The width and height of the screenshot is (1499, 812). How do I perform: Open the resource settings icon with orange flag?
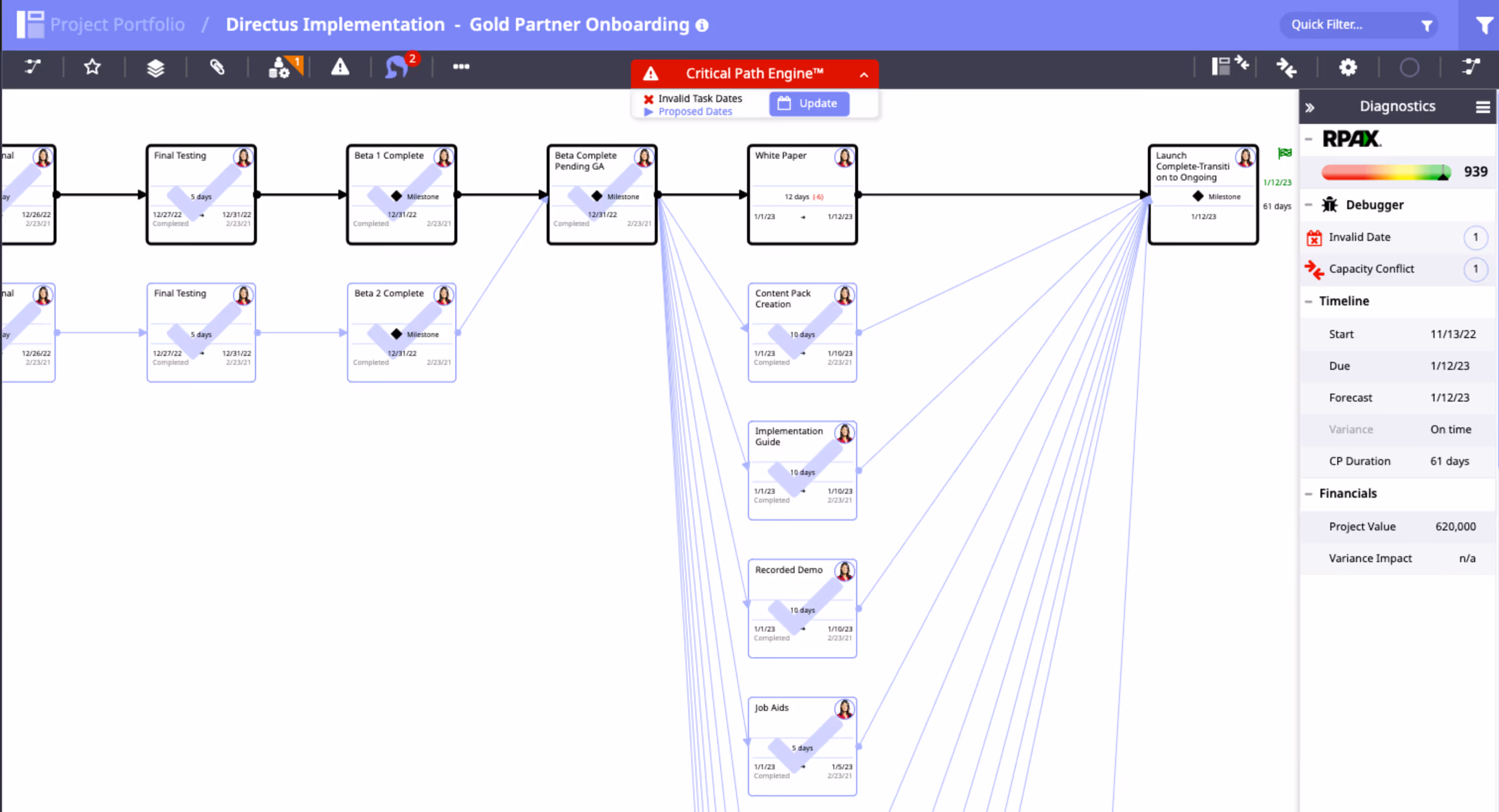click(x=285, y=67)
